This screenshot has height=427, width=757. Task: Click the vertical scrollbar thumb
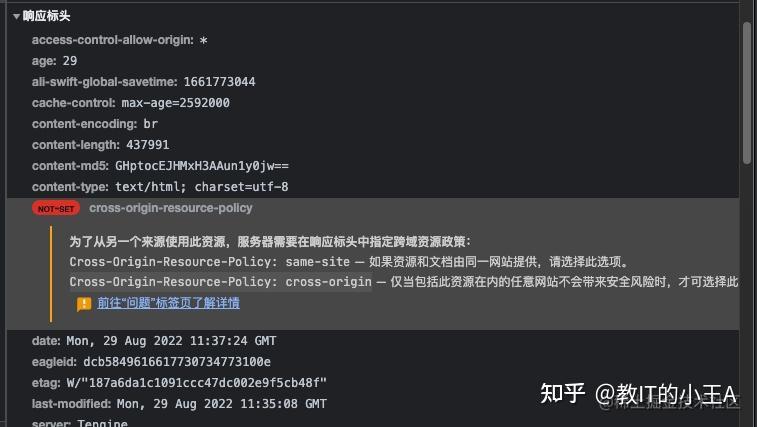(747, 92)
